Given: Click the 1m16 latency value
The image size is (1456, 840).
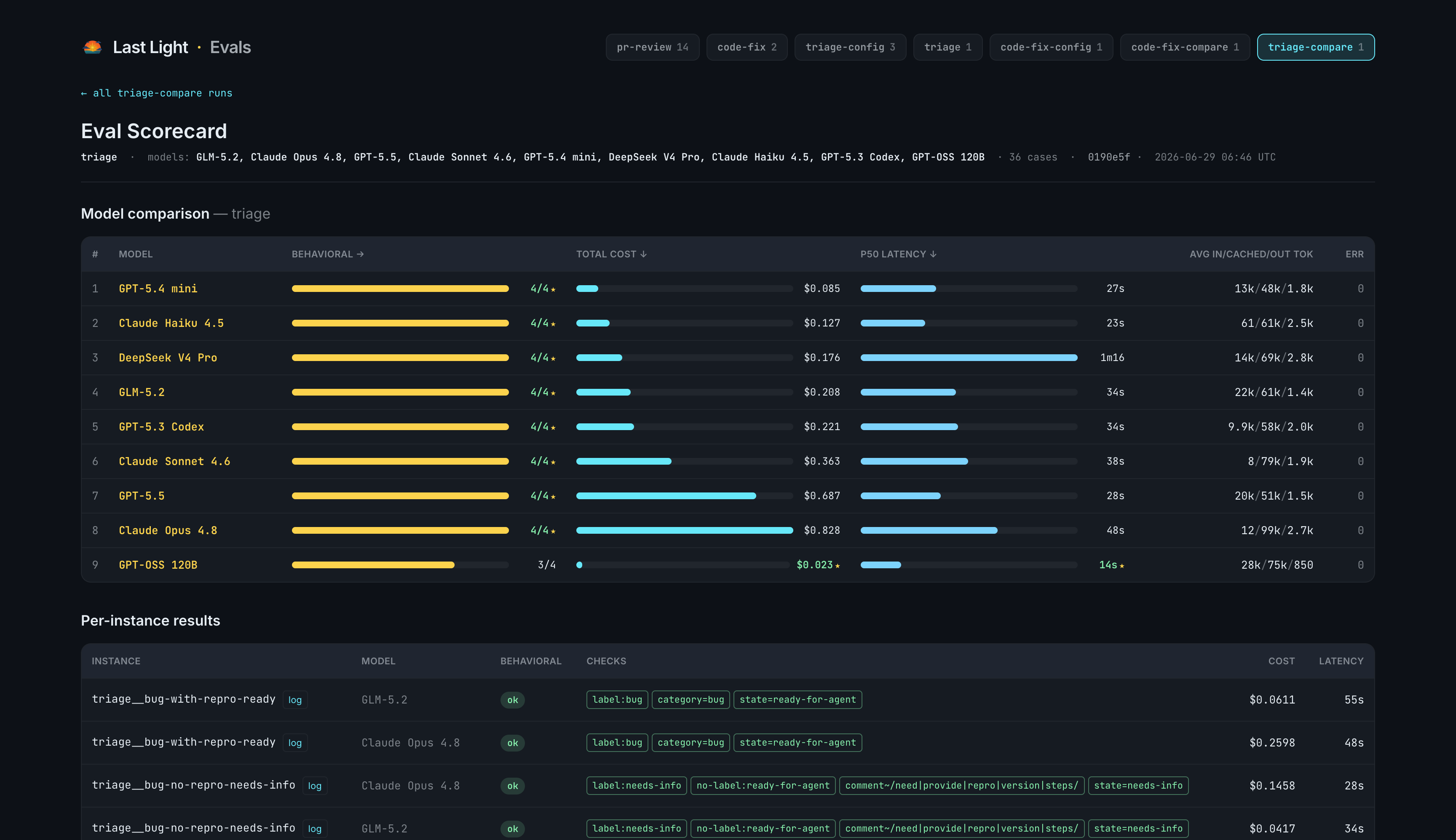Looking at the screenshot, I should pyautogui.click(x=1112, y=358).
